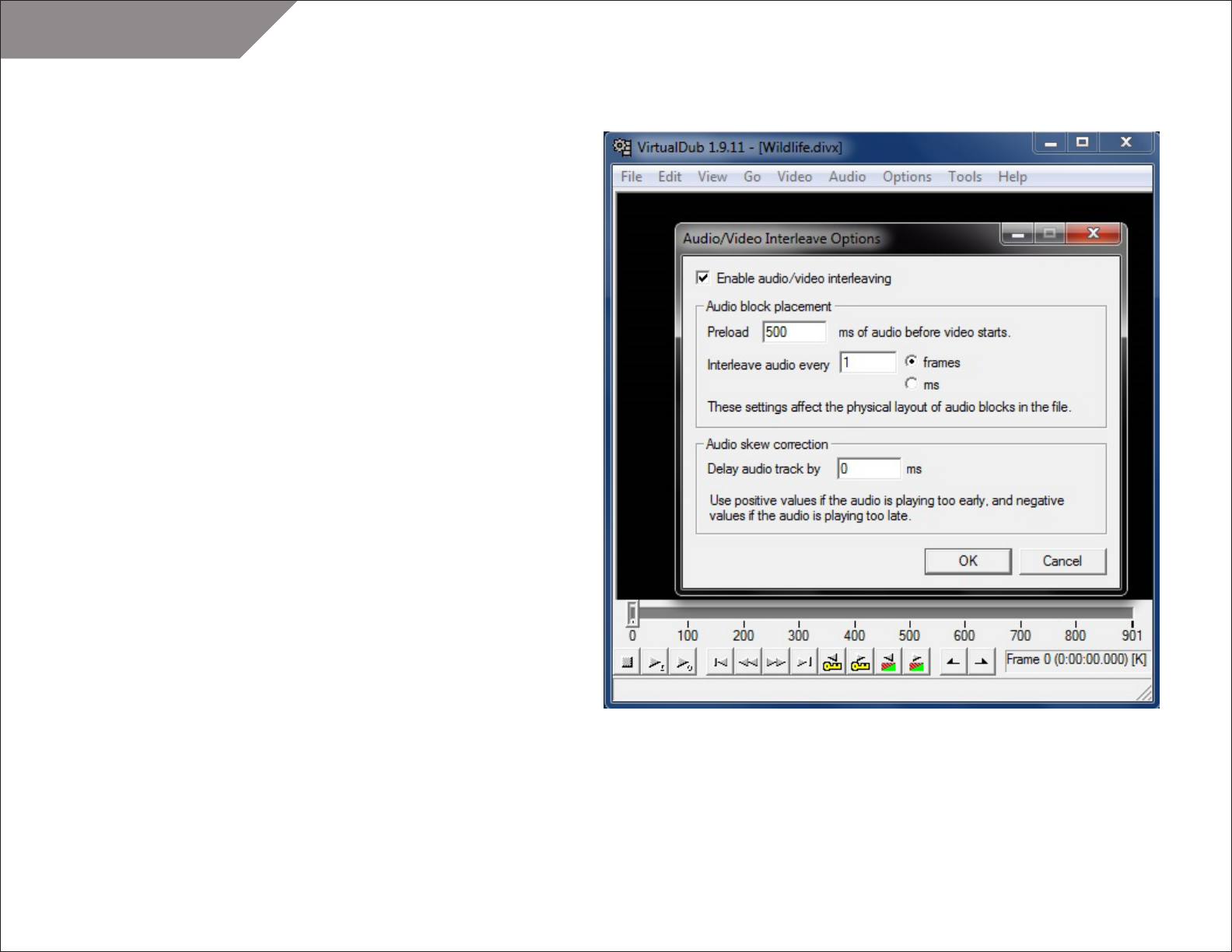
Task: Open the Audio menu
Action: coord(847,177)
